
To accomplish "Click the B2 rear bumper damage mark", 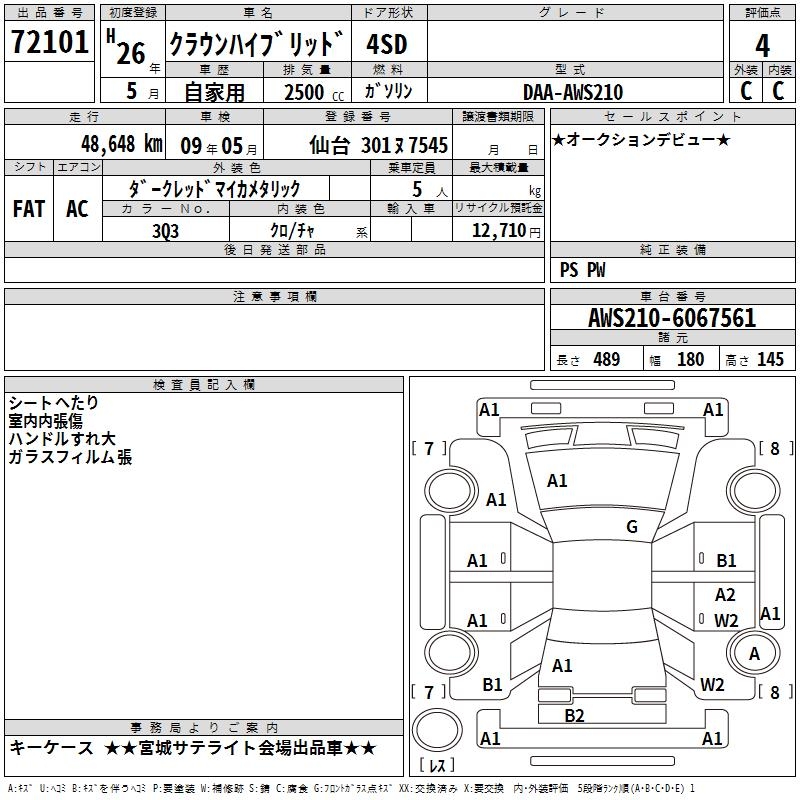I will [x=574, y=715].
